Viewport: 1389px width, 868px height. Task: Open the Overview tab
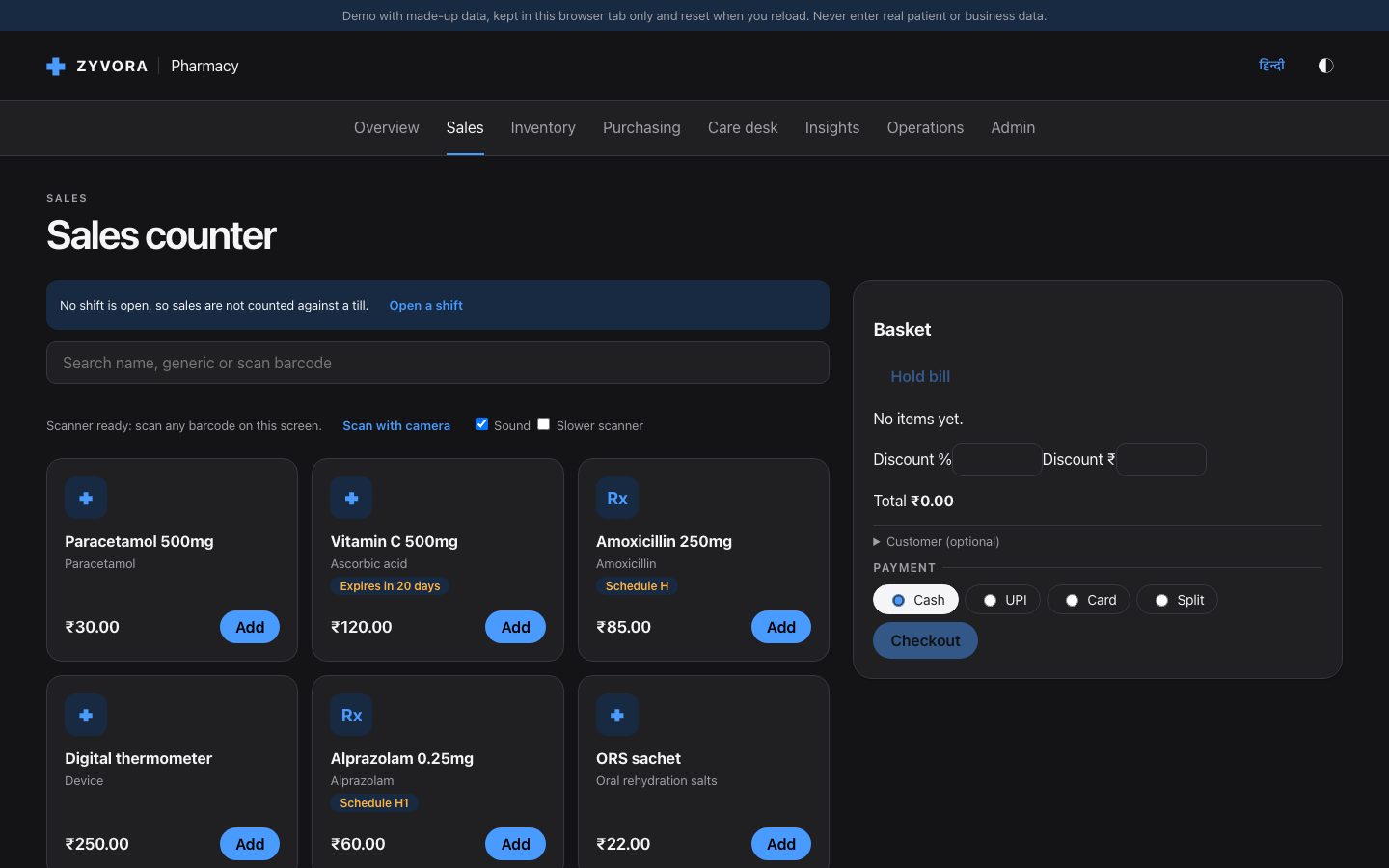coord(386,127)
